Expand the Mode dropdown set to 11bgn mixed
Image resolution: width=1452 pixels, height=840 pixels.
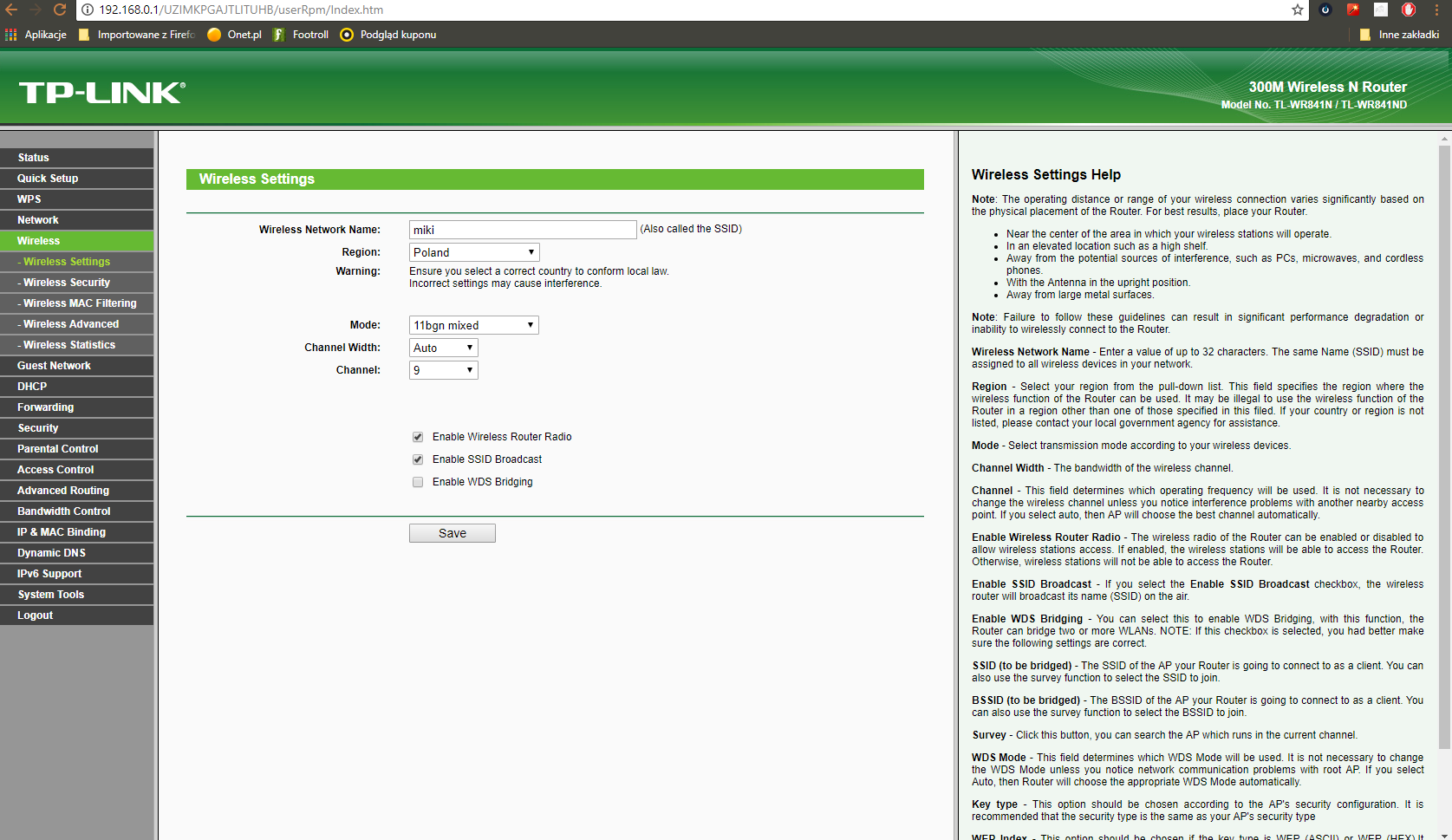pyautogui.click(x=473, y=325)
